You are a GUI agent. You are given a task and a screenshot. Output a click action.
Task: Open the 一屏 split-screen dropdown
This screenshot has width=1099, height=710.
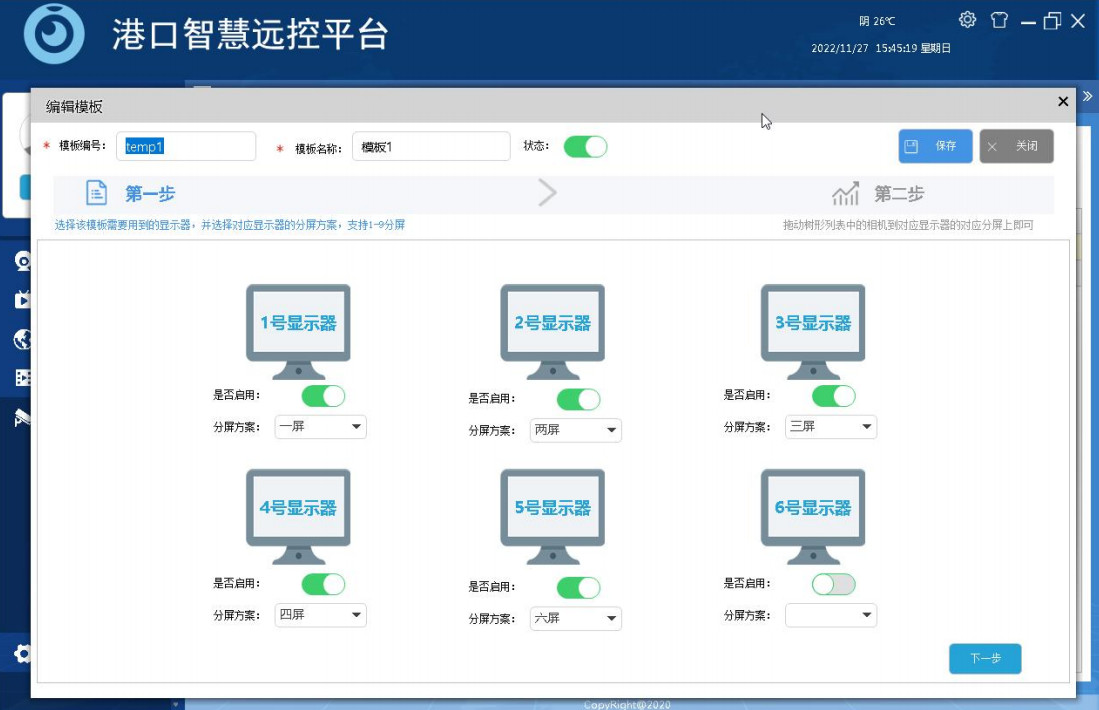(320, 427)
